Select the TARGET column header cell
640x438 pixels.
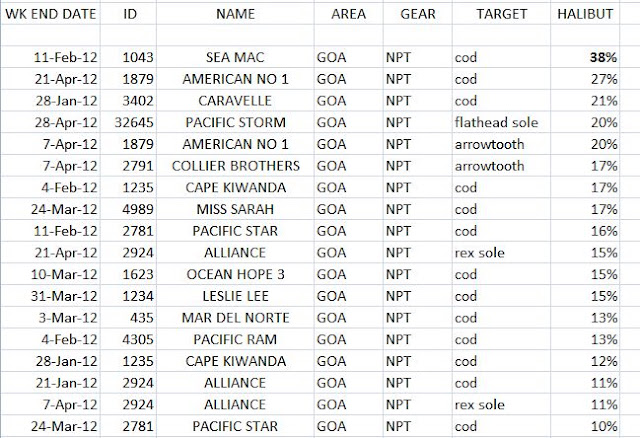coord(501,14)
